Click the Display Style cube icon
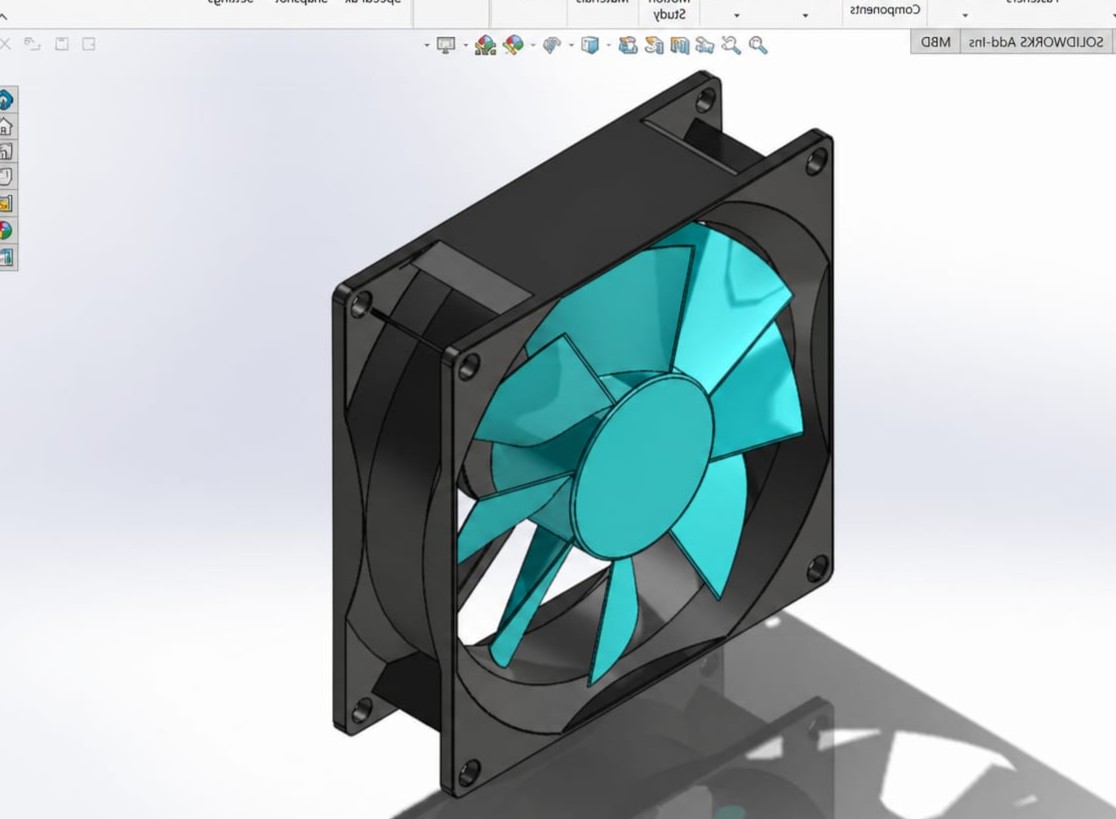The width and height of the screenshot is (1116, 819). [x=590, y=46]
